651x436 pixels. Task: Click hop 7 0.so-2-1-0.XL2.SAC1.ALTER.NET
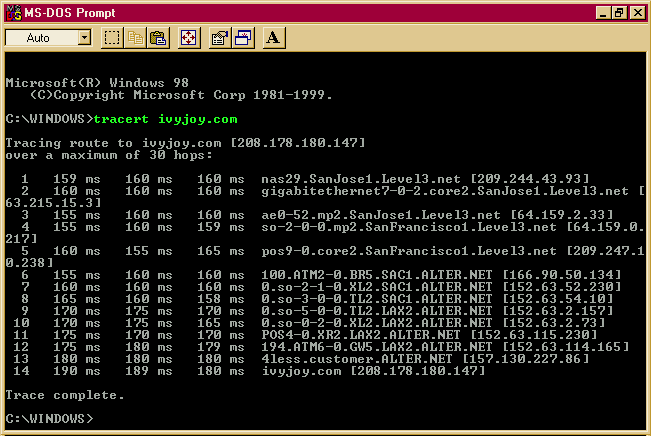377,287
